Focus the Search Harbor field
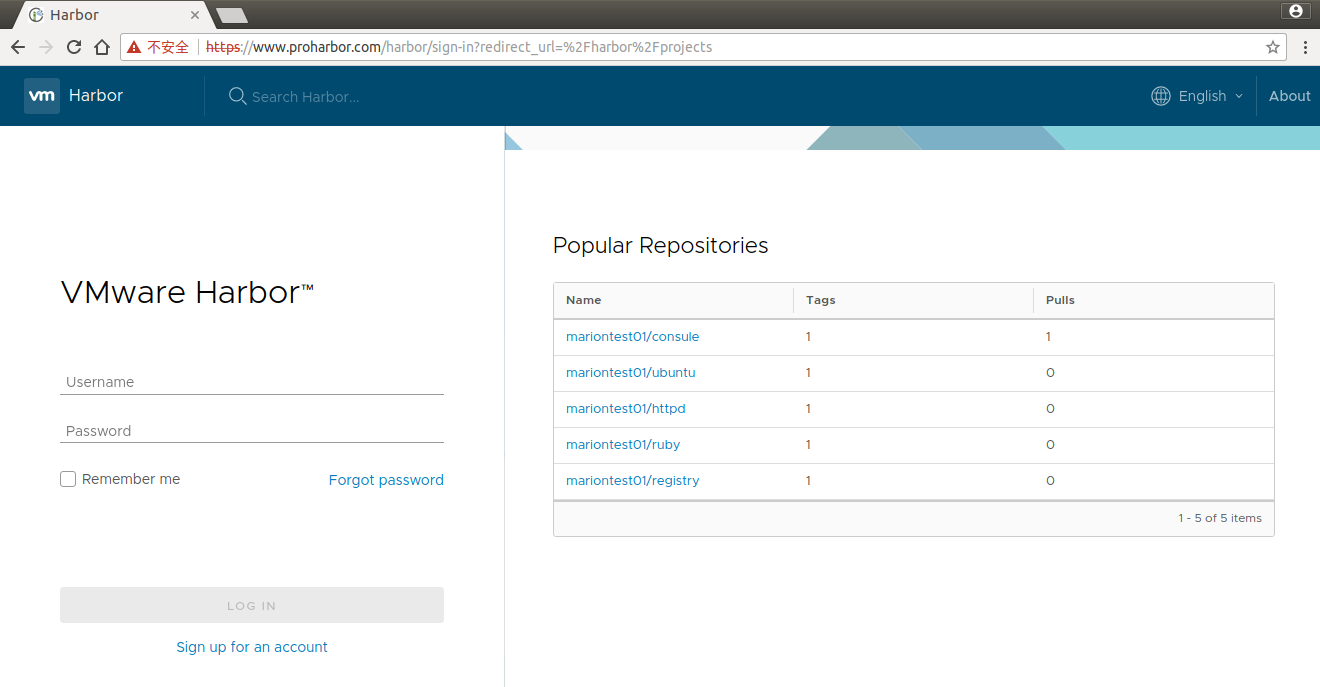This screenshot has width=1320, height=687. (x=305, y=97)
